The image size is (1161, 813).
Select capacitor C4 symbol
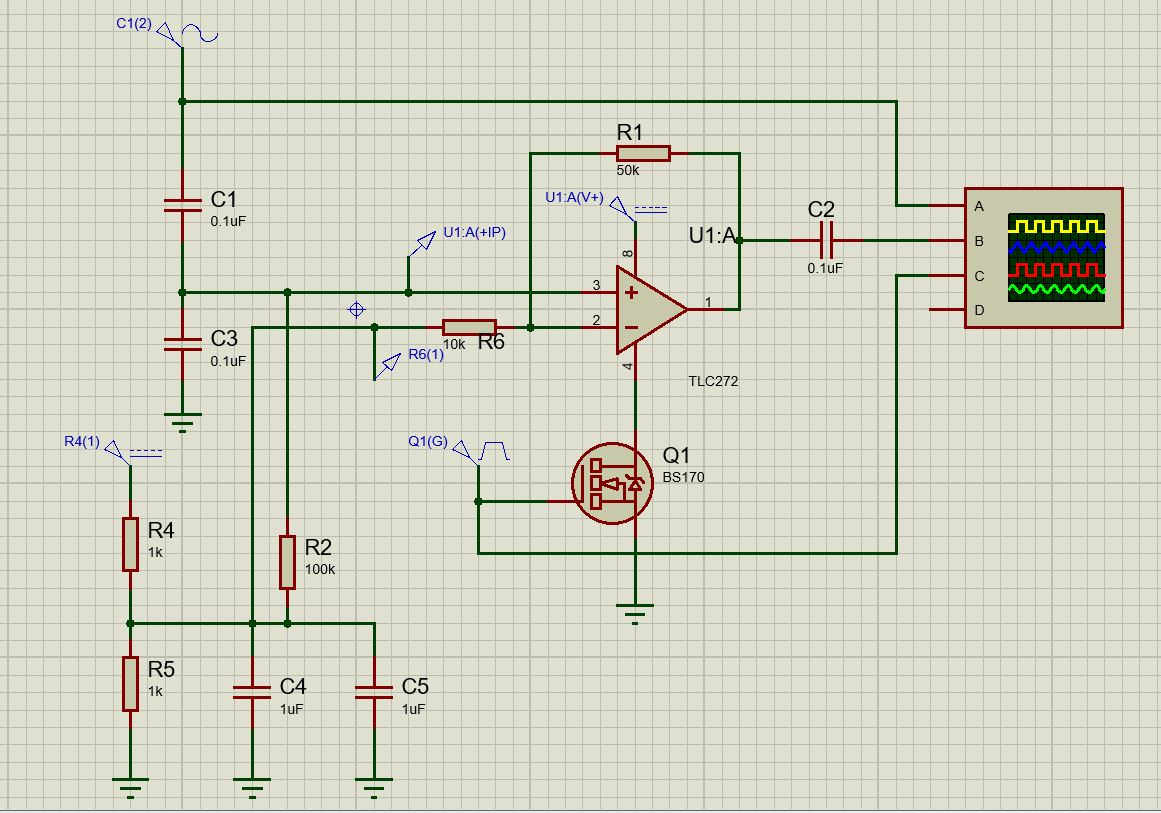(x=252, y=692)
